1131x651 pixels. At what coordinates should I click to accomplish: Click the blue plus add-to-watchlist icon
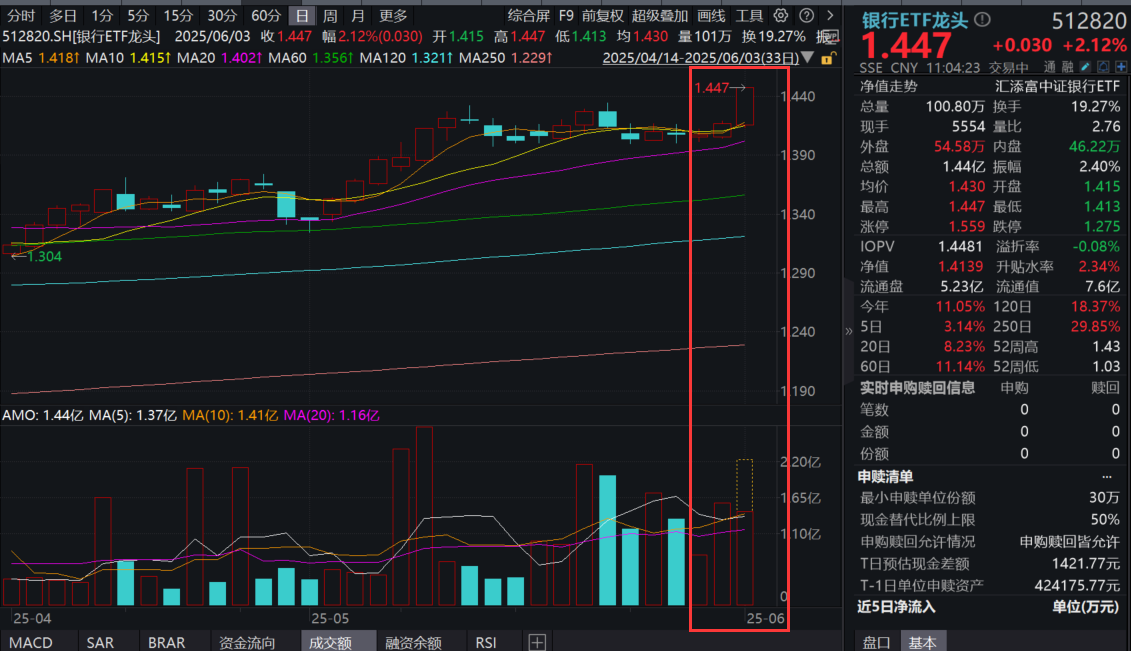pos(1121,67)
